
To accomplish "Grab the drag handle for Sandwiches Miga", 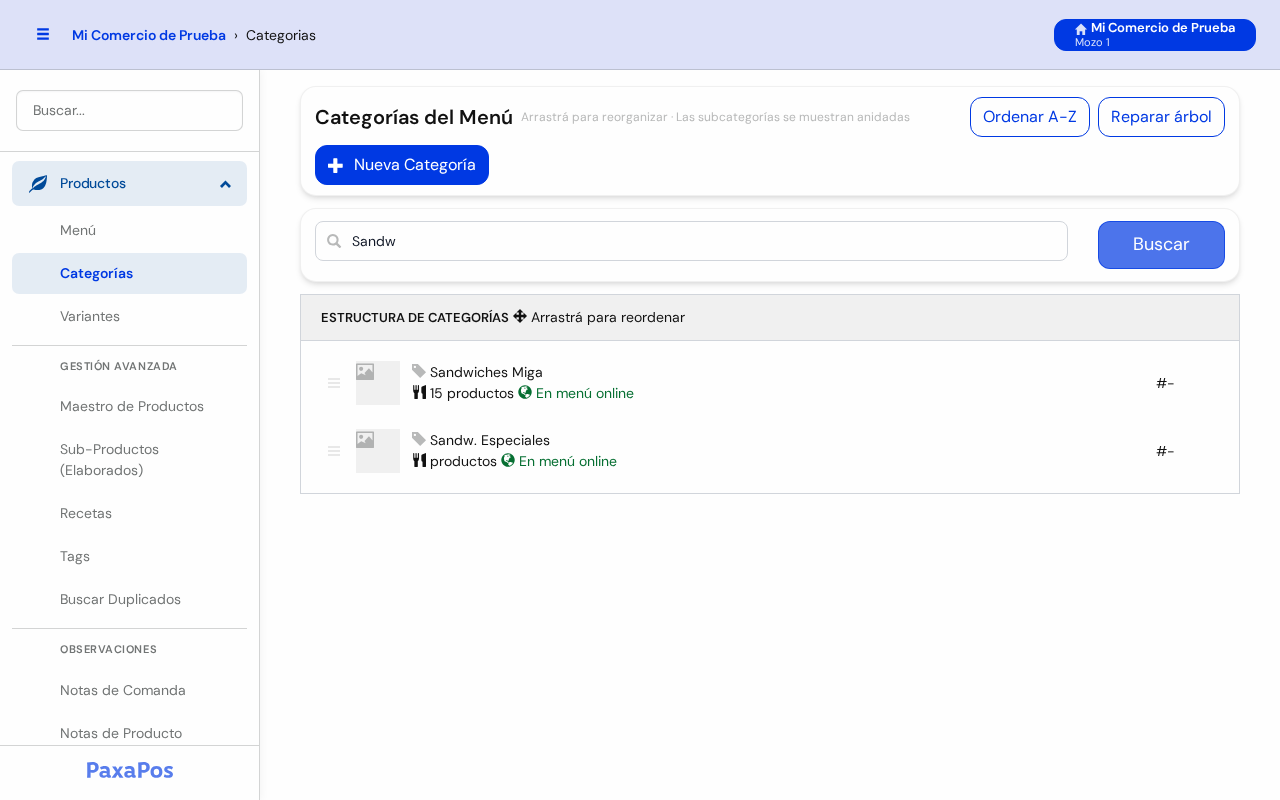I will coord(334,383).
